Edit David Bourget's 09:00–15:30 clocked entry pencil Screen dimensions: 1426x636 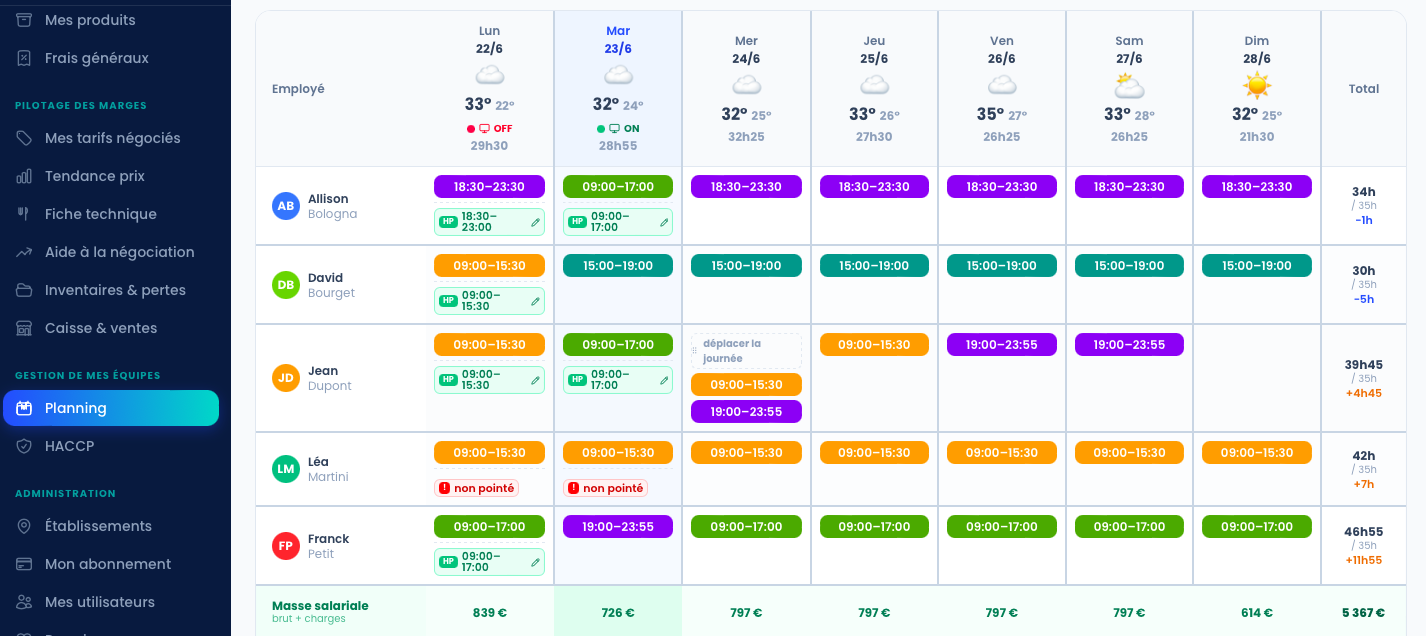pos(535,301)
